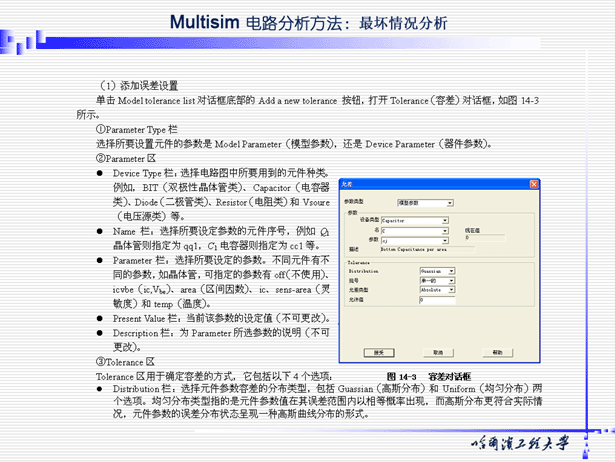This screenshot has width=615, height=462.
Task: Expand the 参数 dropdown showing cj
Action: [x=415, y=240]
